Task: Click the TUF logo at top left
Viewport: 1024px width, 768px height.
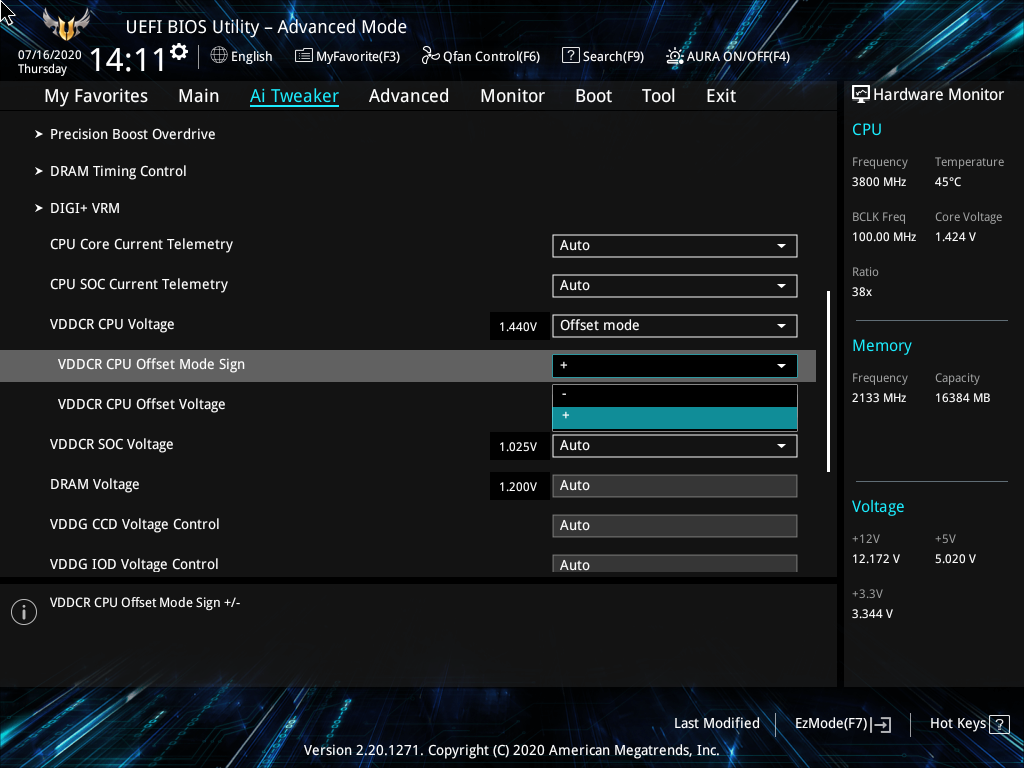Action: tap(66, 25)
